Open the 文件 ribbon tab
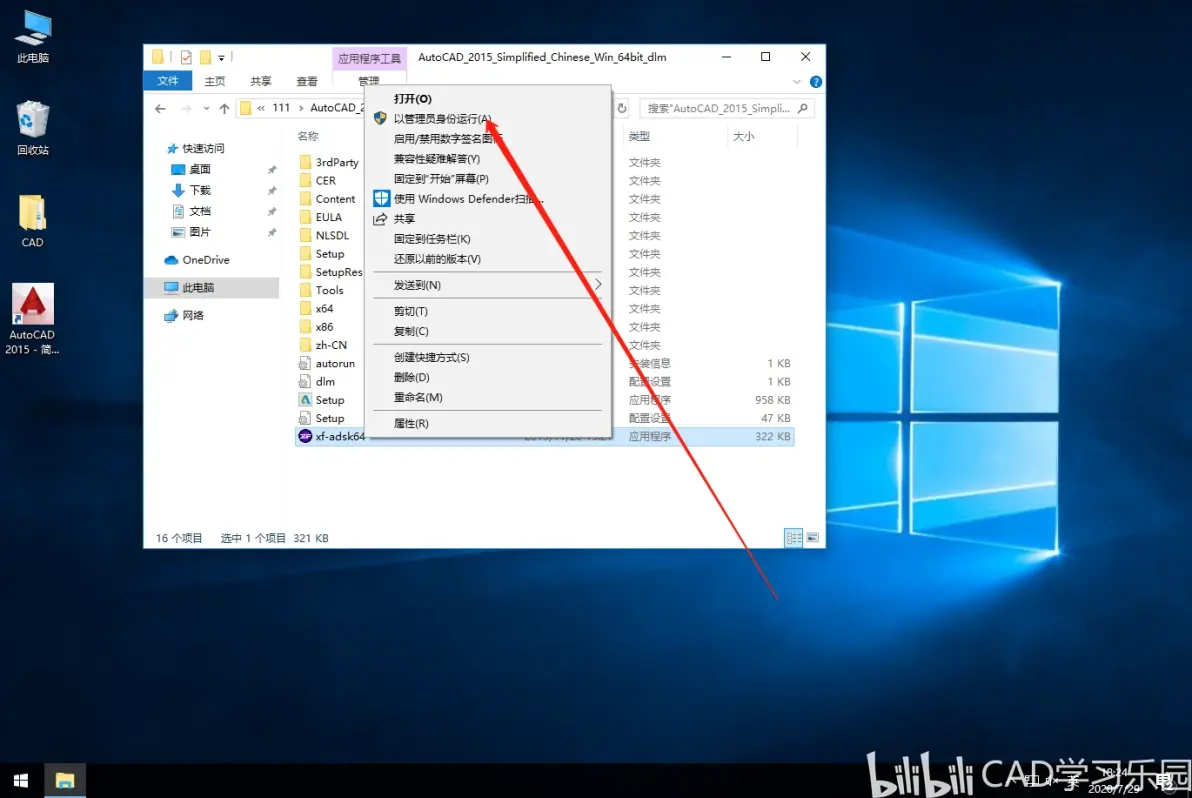Screen dimensions: 1192x798 click(168, 81)
